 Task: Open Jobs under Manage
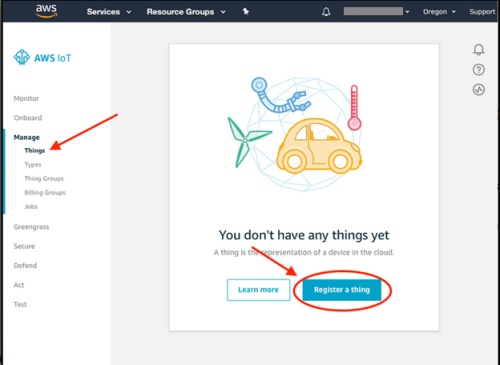tap(31, 206)
